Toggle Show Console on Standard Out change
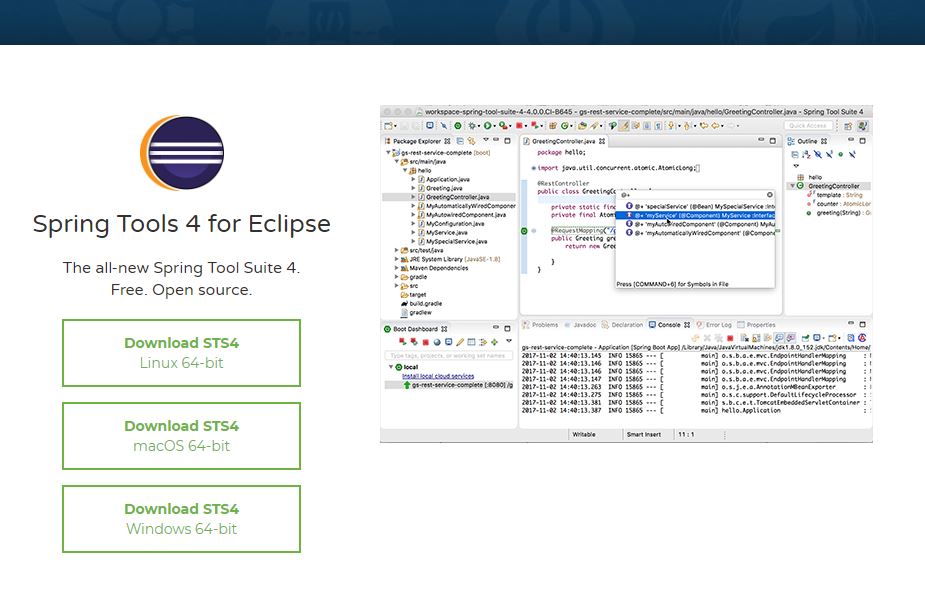This screenshot has height=610, width=925. tap(779, 338)
